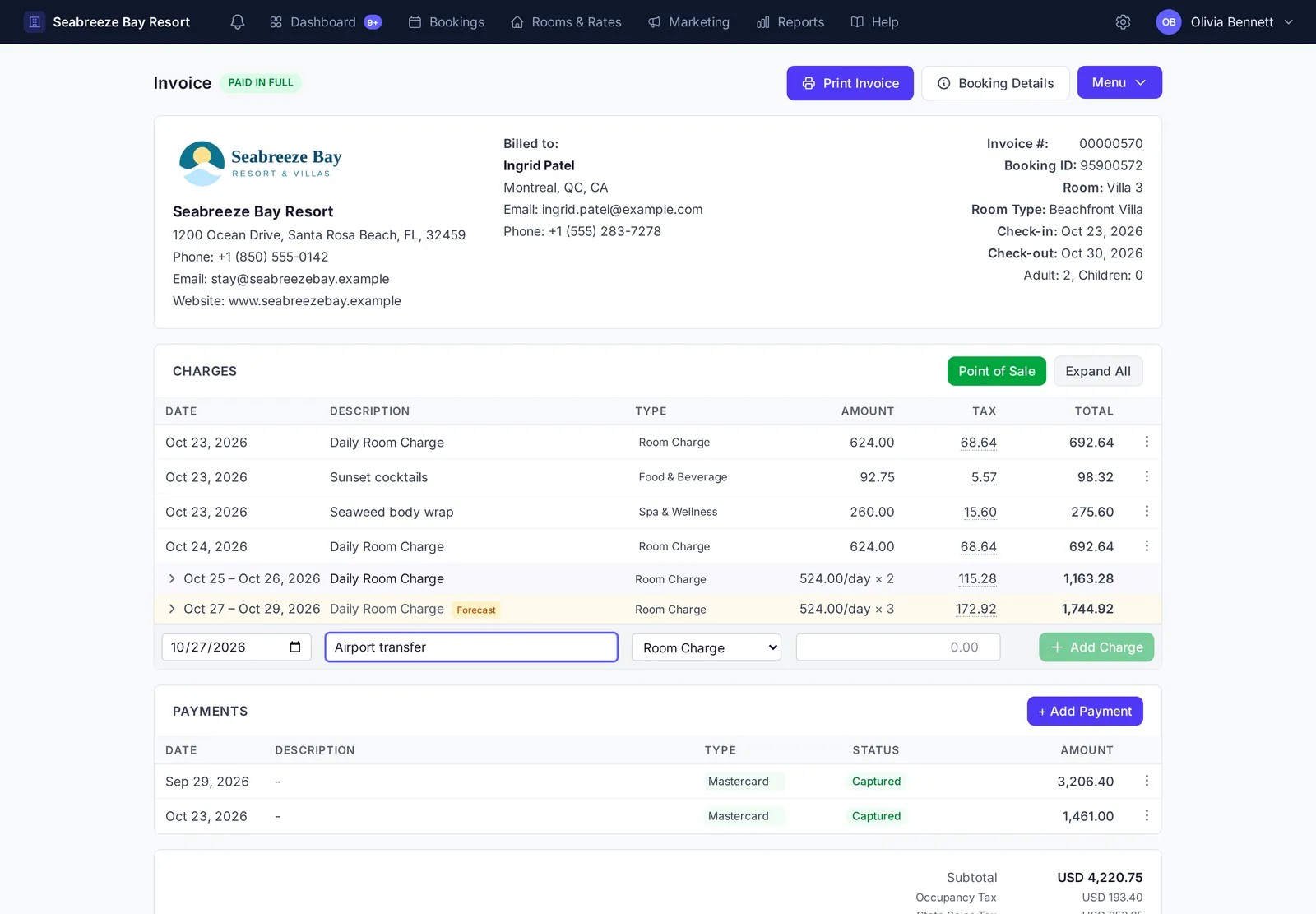Viewport: 1316px width, 914px height.
Task: Open the charge type dropdown
Action: point(707,647)
